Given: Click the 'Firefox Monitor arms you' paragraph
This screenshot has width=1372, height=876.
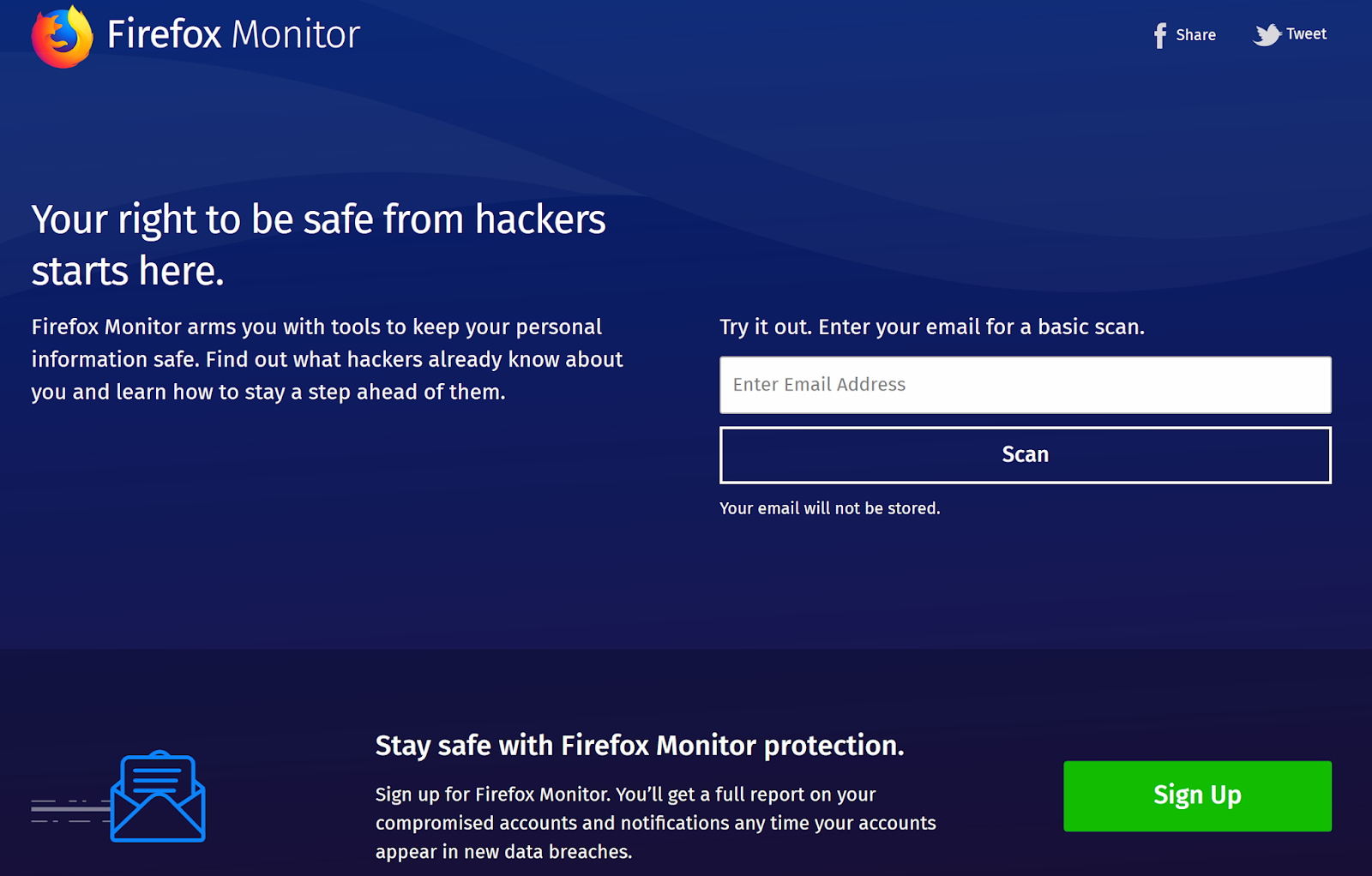Looking at the screenshot, I should click(x=327, y=359).
